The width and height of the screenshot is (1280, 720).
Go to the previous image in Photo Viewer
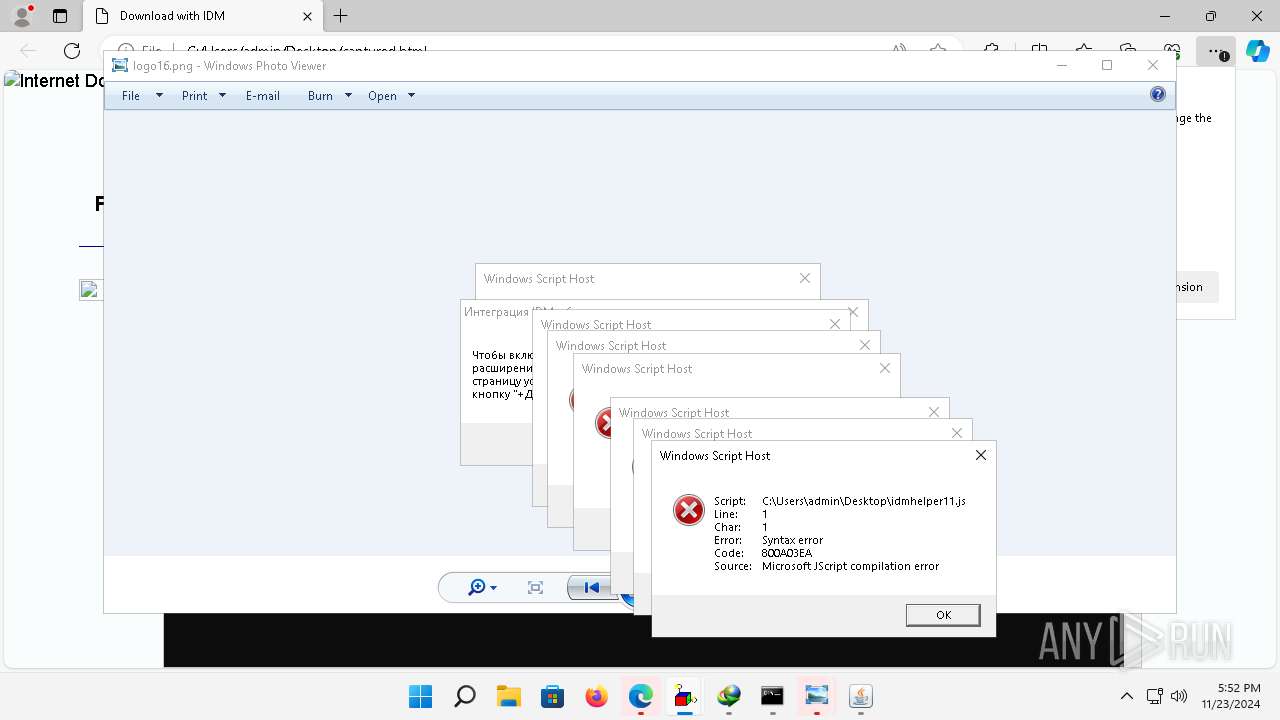[590, 588]
